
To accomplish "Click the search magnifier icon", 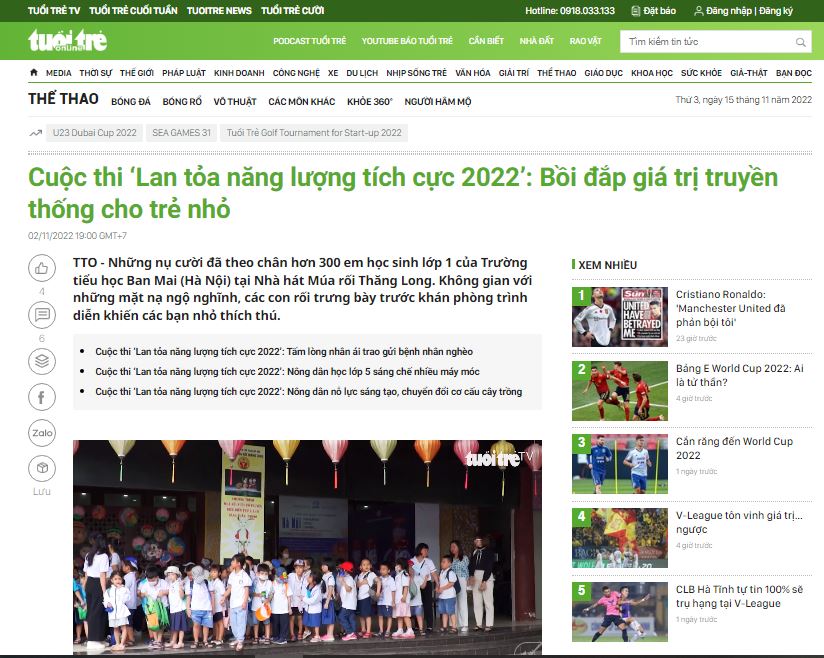I will [801, 42].
